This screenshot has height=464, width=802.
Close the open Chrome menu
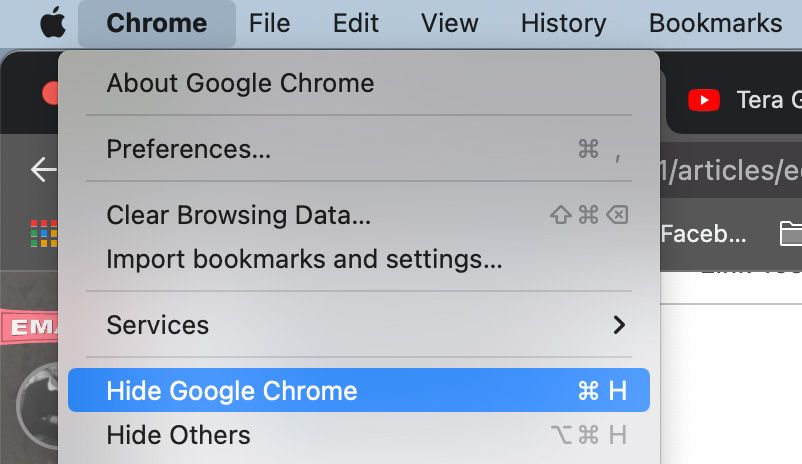coord(157,23)
